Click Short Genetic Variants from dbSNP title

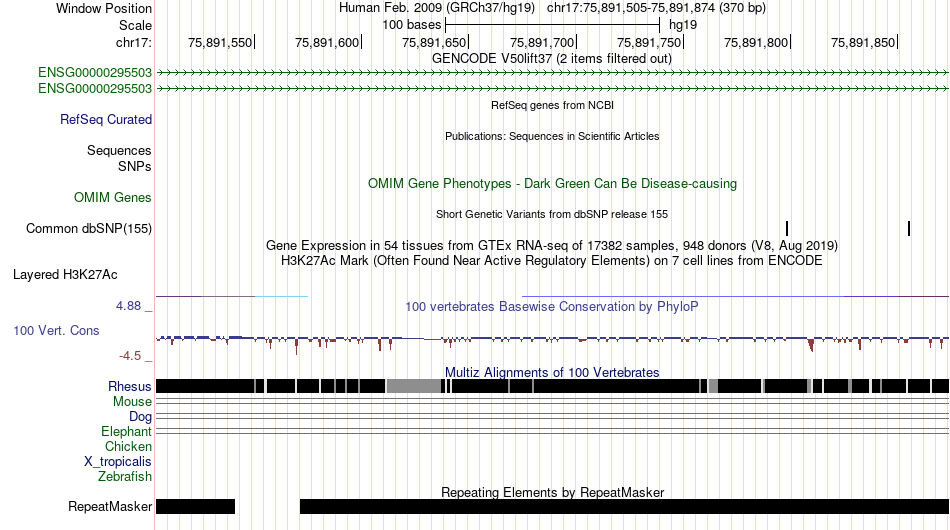(x=552, y=214)
